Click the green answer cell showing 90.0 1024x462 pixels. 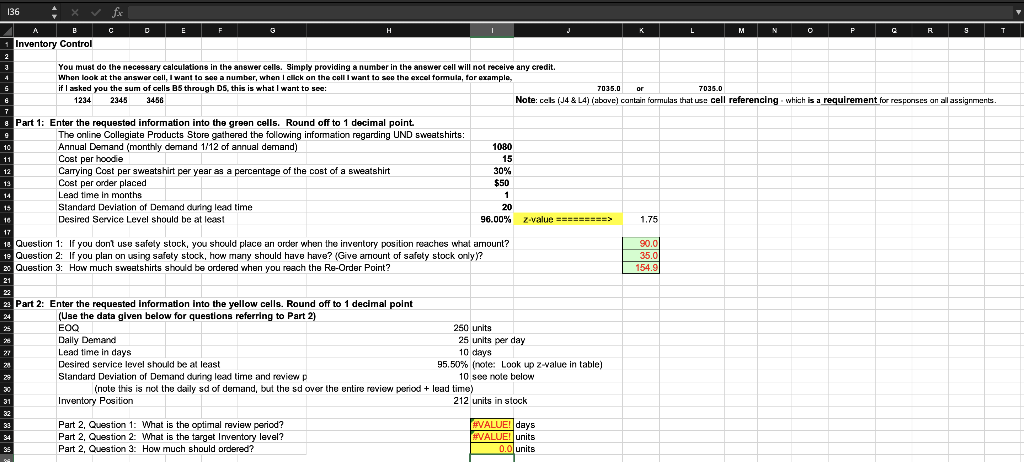pos(641,244)
